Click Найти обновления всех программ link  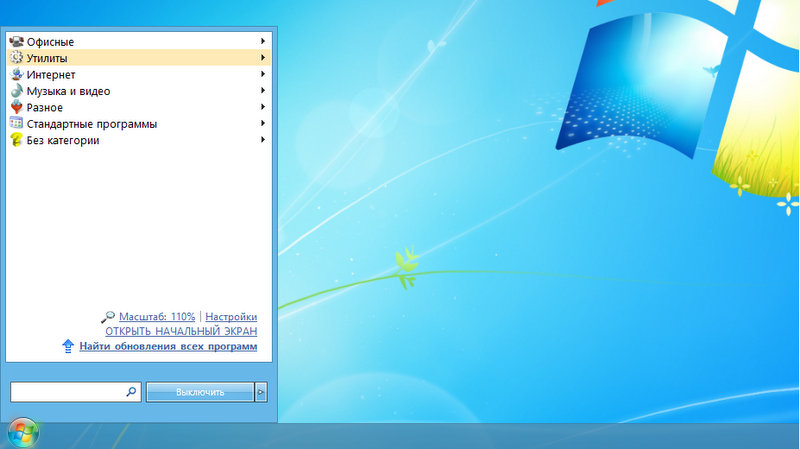pos(168,346)
